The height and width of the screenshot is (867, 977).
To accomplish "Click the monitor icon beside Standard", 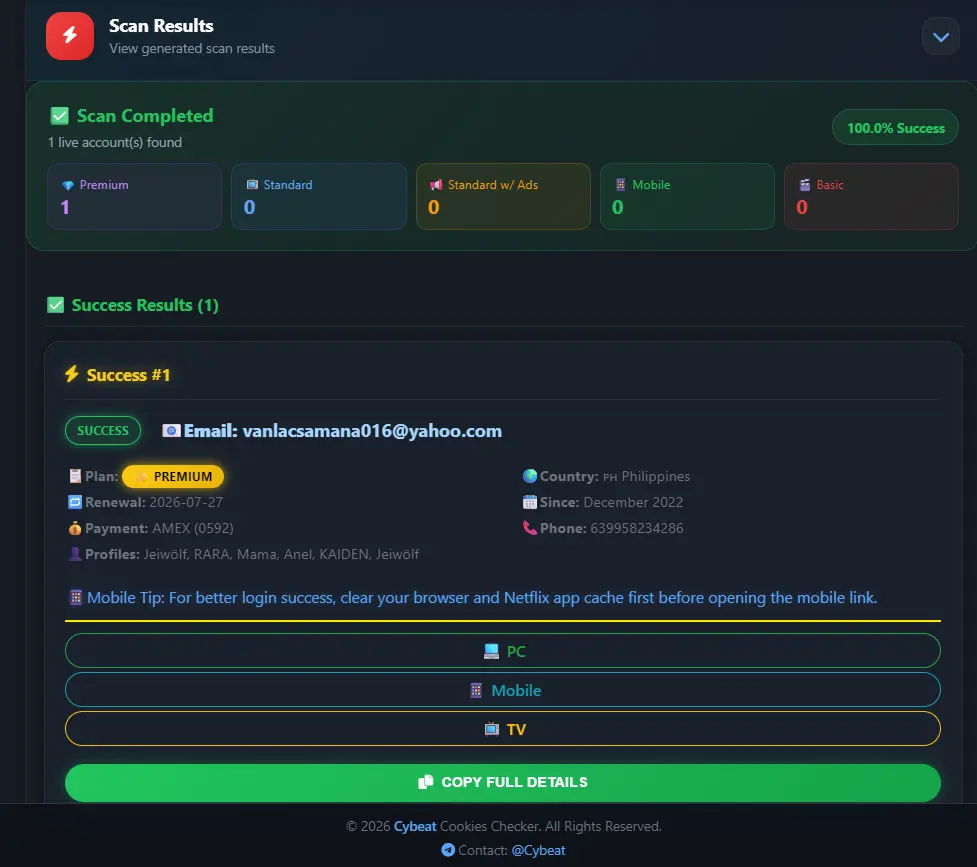I will point(252,184).
